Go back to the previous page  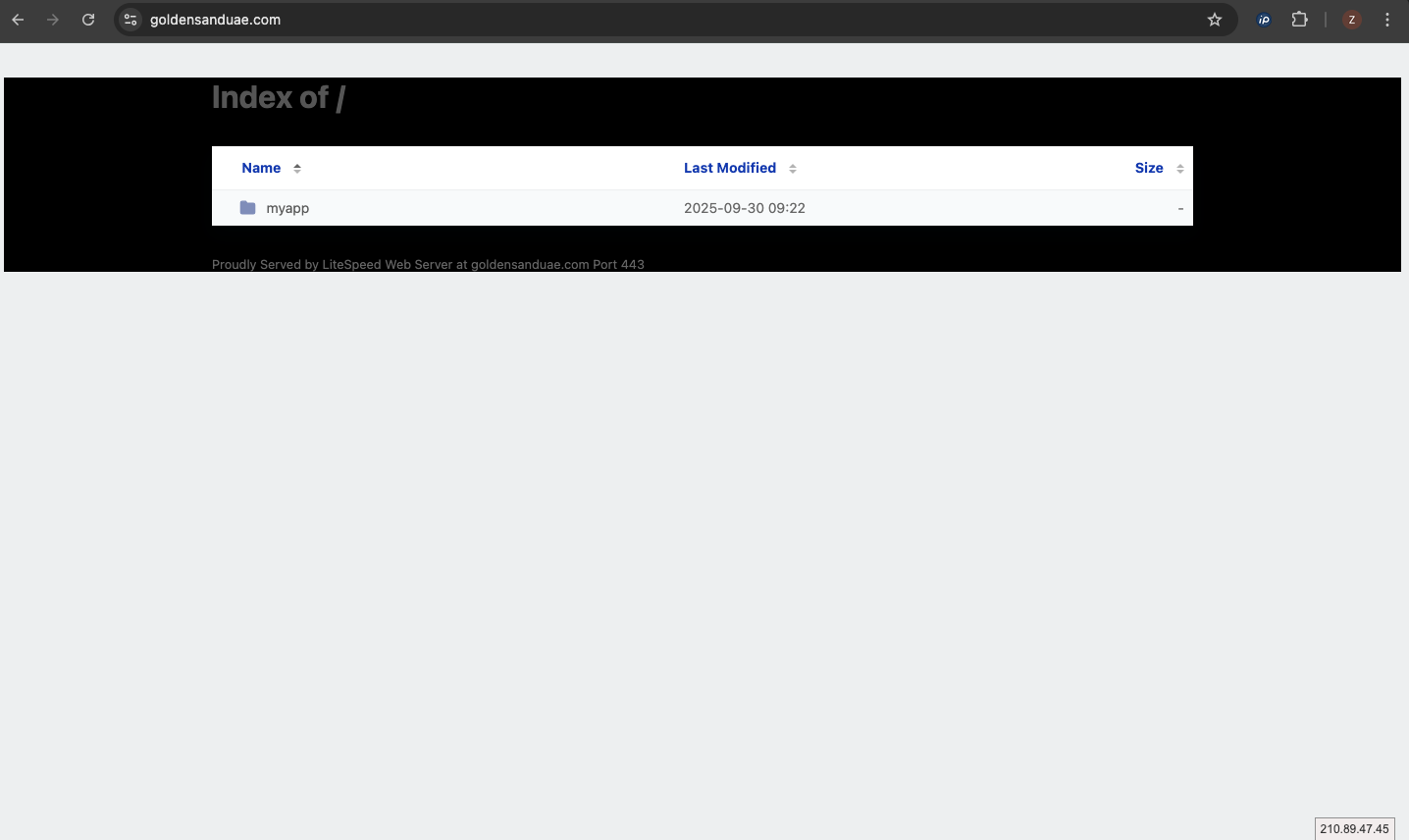(x=18, y=20)
